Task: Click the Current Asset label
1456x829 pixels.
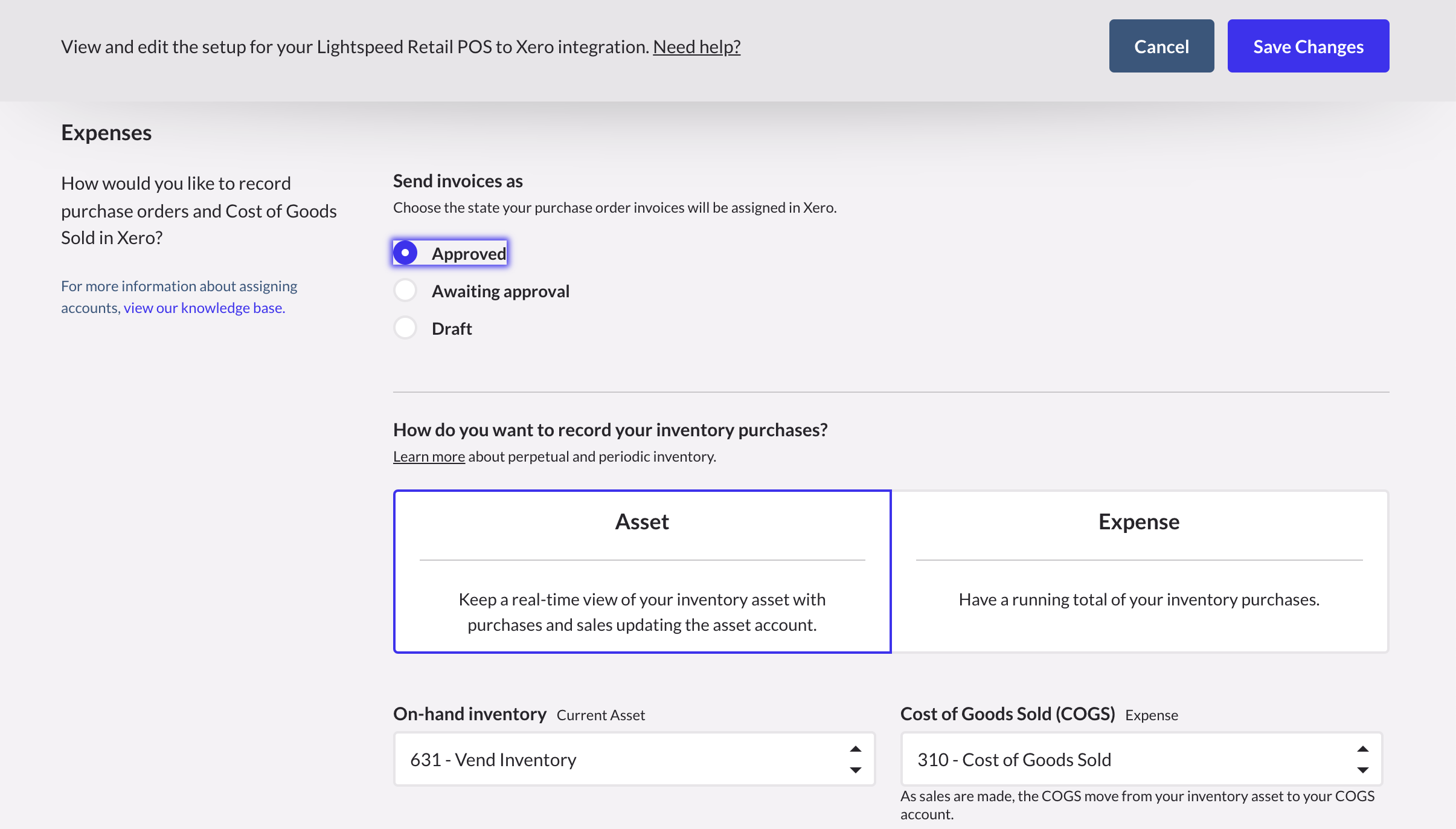Action: [x=601, y=715]
